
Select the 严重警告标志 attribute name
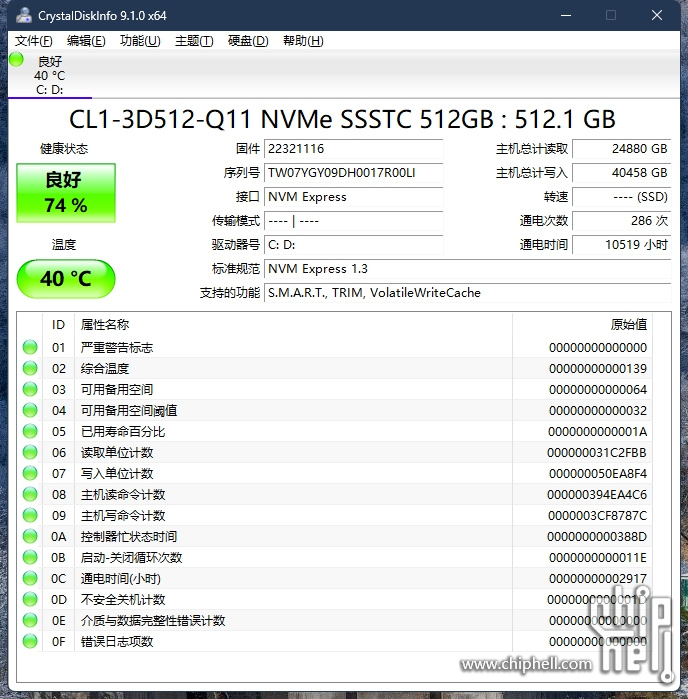click(117, 348)
